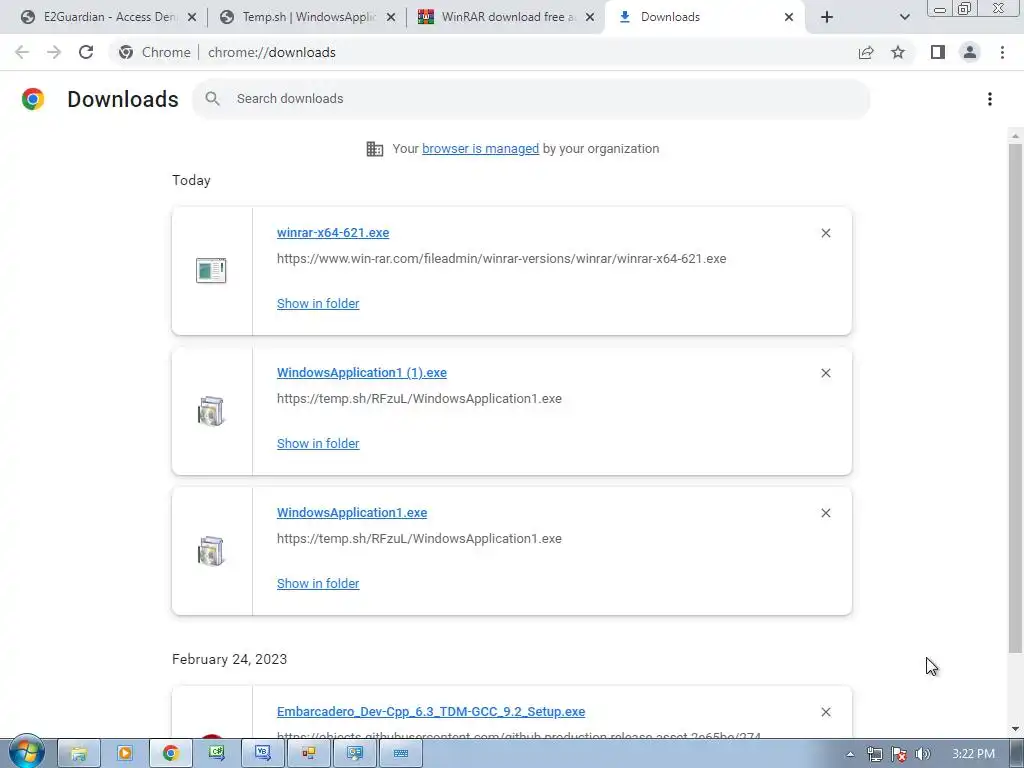Click the 3:22 PM taskbar clock
Viewport: 1024px width, 768px height.
point(973,754)
